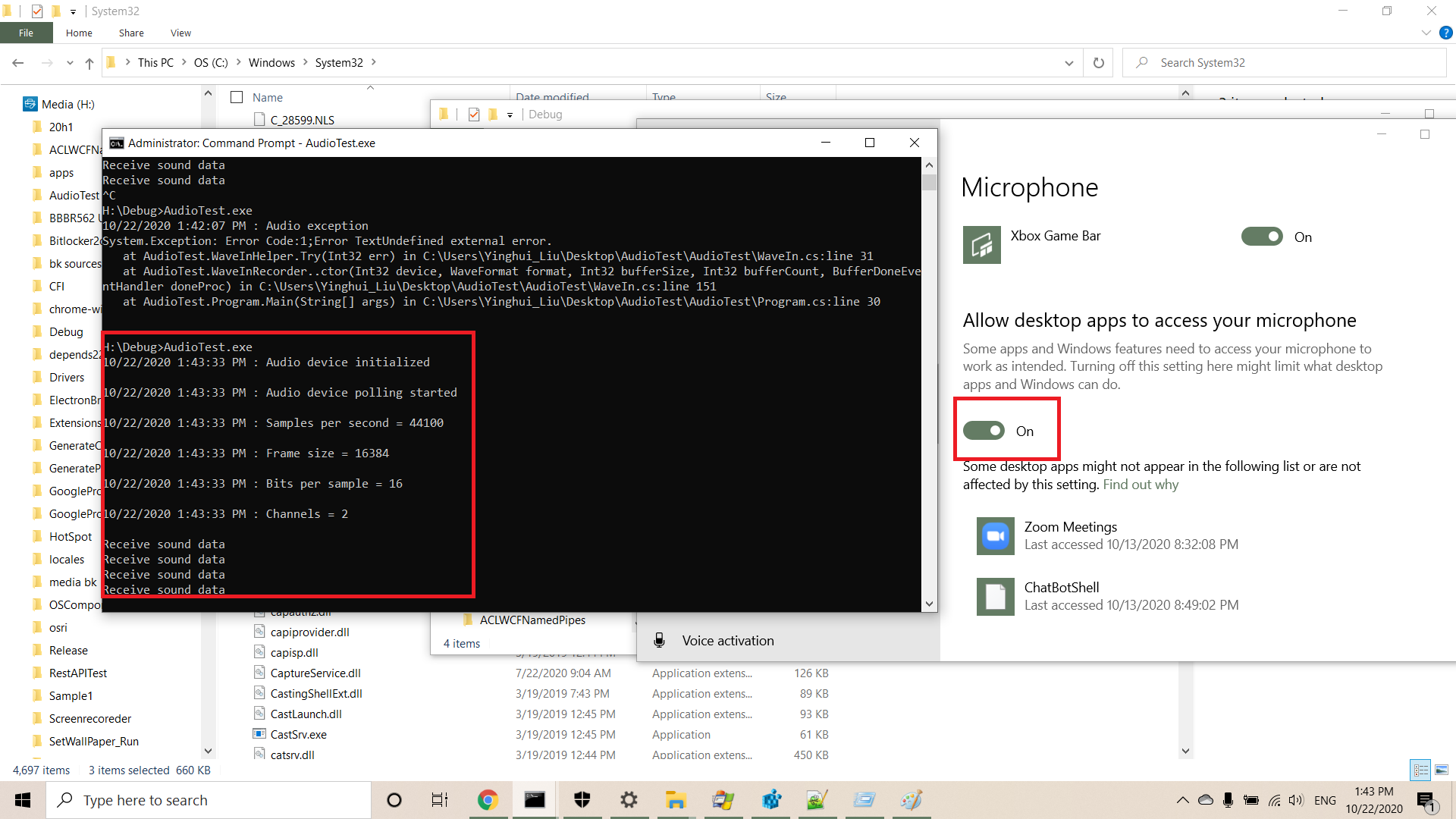1456x819 pixels.
Task: Select CastSrv.exe file
Action: [298, 734]
